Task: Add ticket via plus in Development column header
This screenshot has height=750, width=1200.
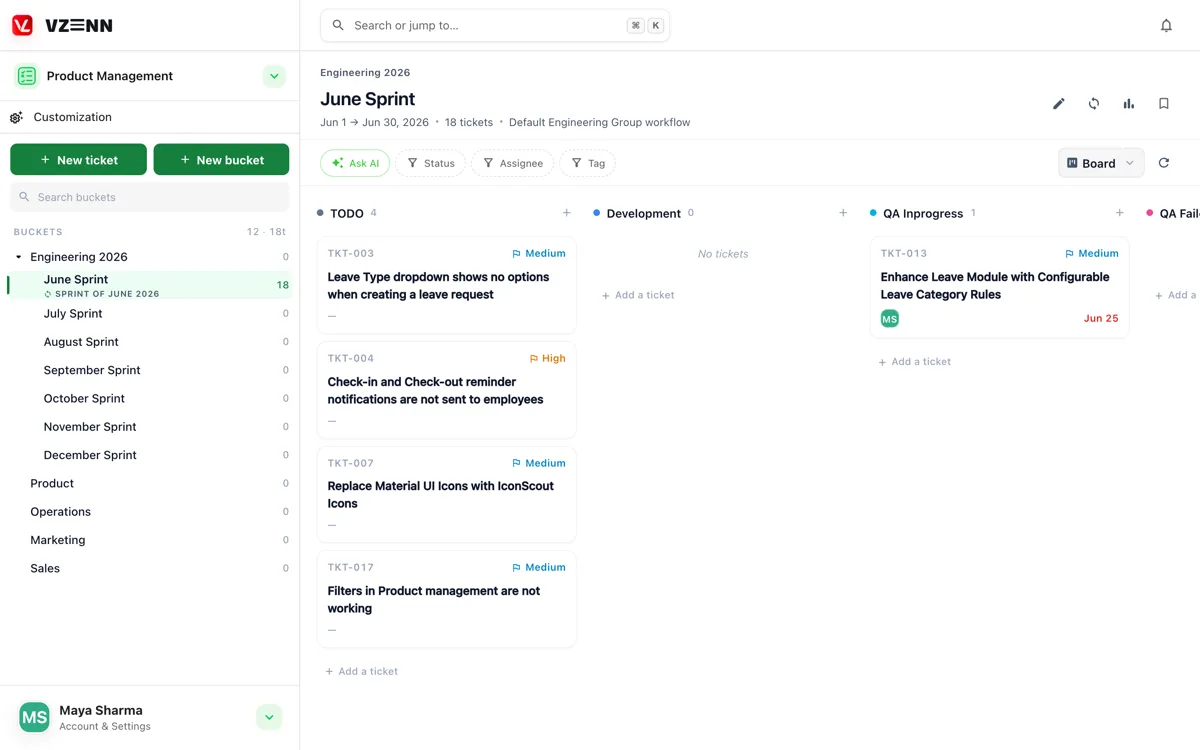Action: point(843,213)
